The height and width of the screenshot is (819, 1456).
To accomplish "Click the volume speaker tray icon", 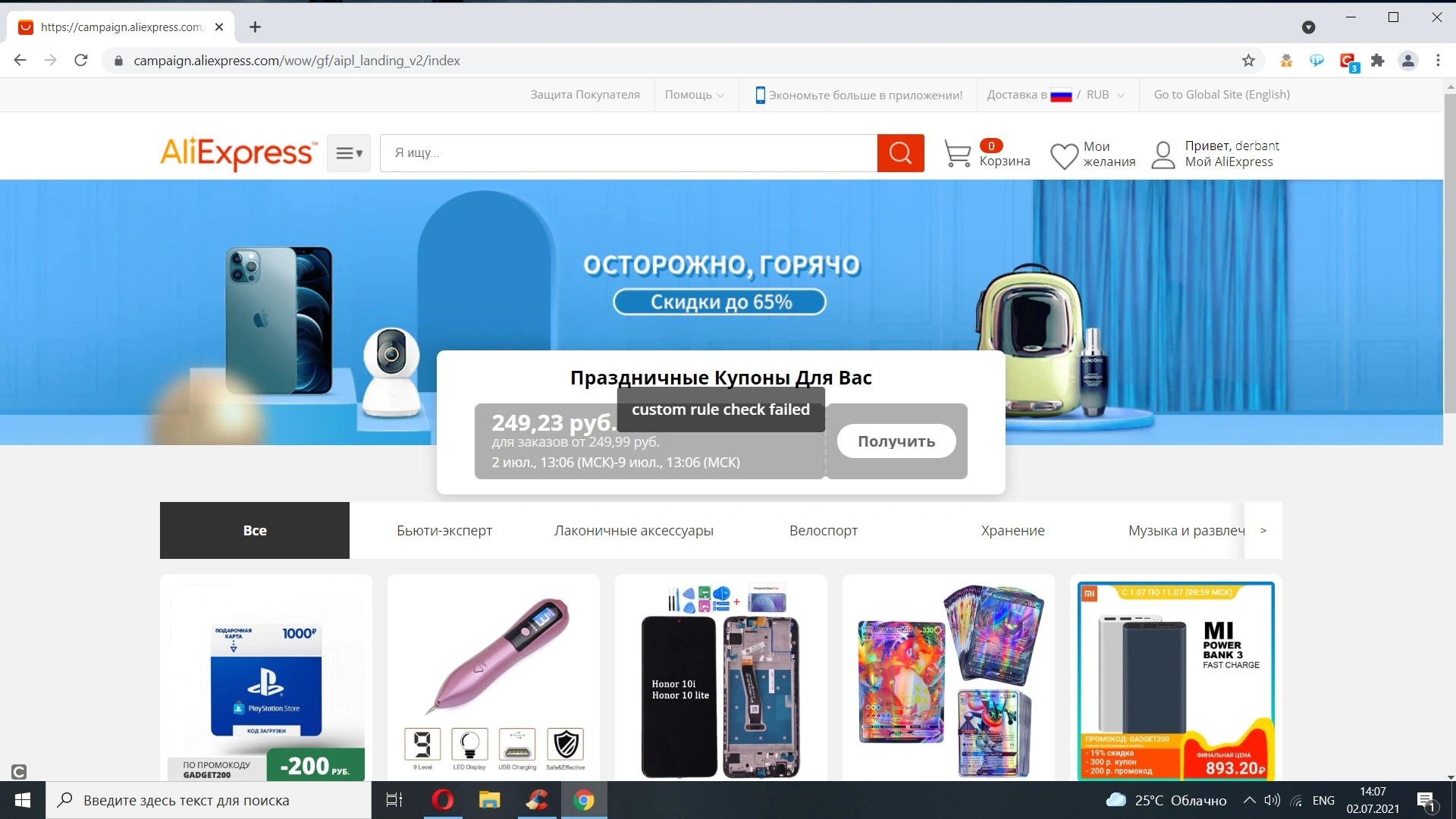I will 1272,800.
